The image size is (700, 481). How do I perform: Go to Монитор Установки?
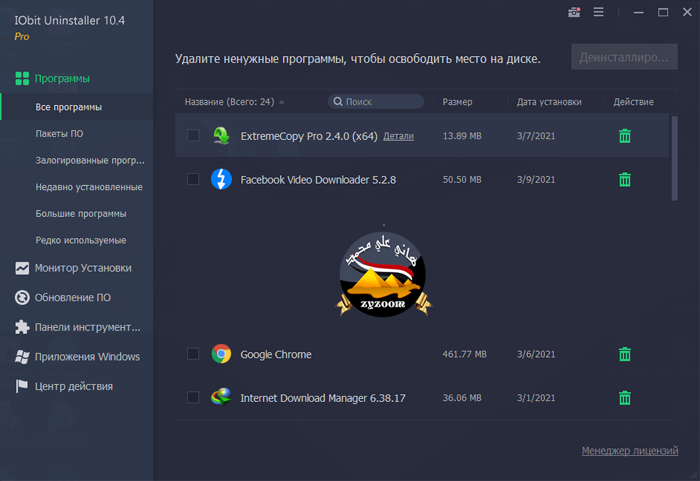83,268
